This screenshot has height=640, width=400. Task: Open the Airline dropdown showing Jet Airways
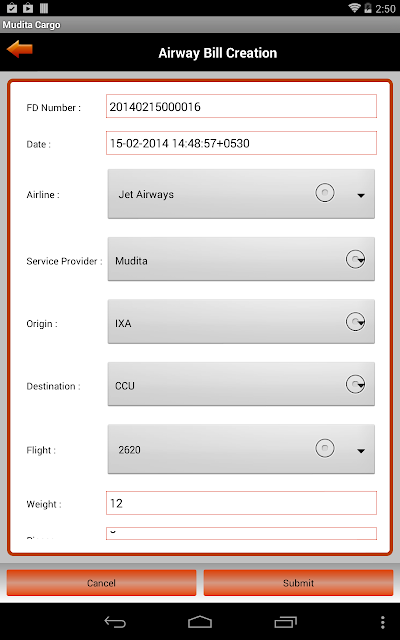pos(241,194)
